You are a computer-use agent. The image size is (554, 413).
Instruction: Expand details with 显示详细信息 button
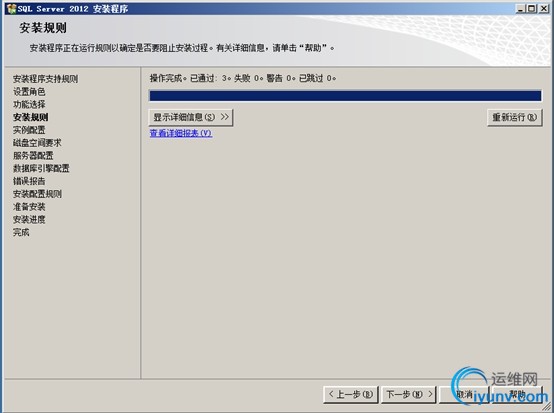pos(191,117)
